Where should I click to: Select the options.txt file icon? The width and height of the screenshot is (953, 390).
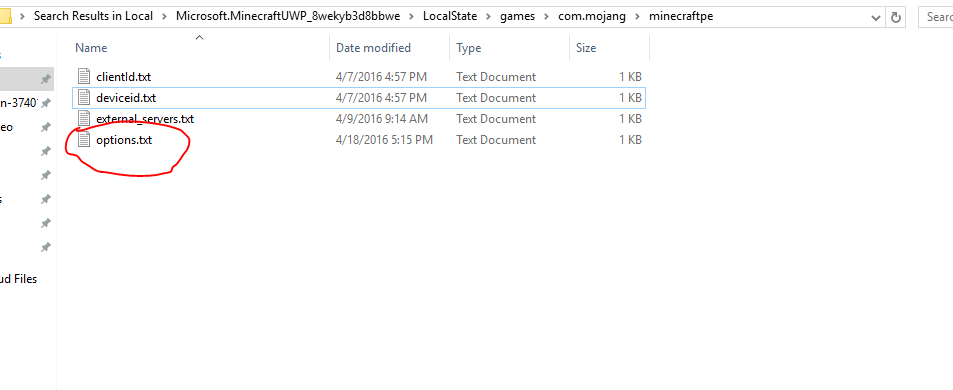(84, 140)
